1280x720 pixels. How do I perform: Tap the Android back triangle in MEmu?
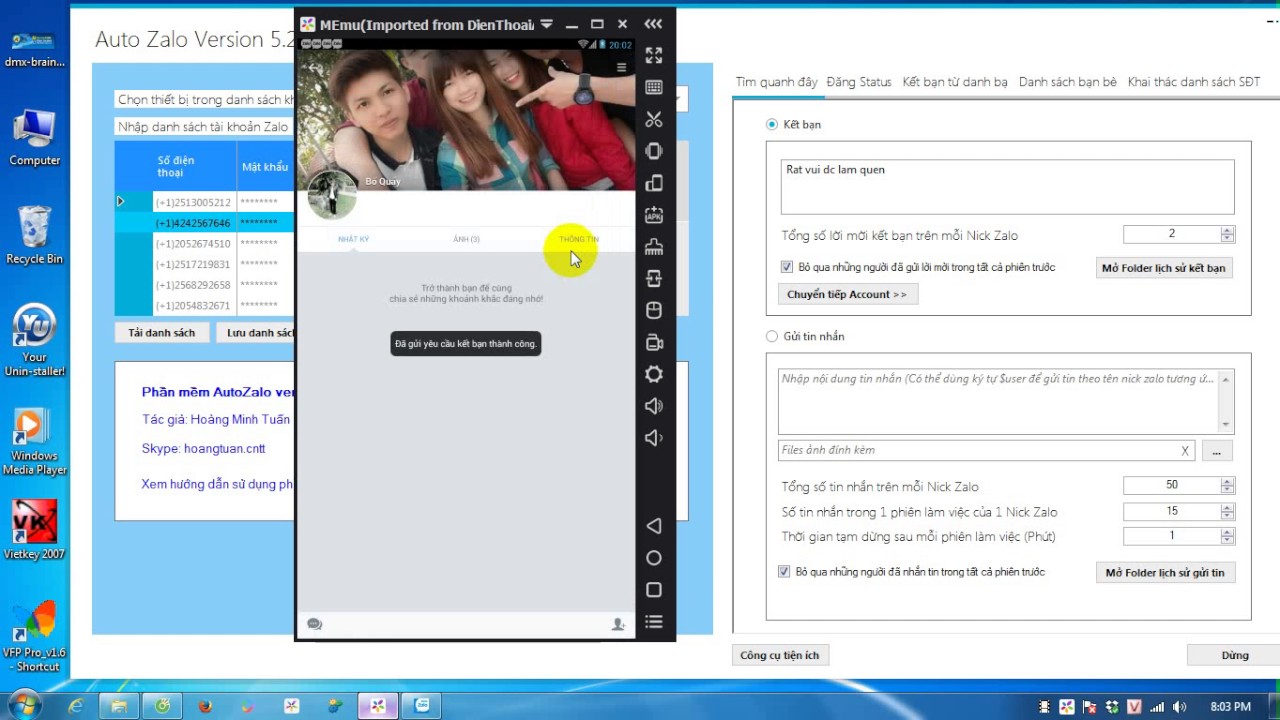(654, 526)
